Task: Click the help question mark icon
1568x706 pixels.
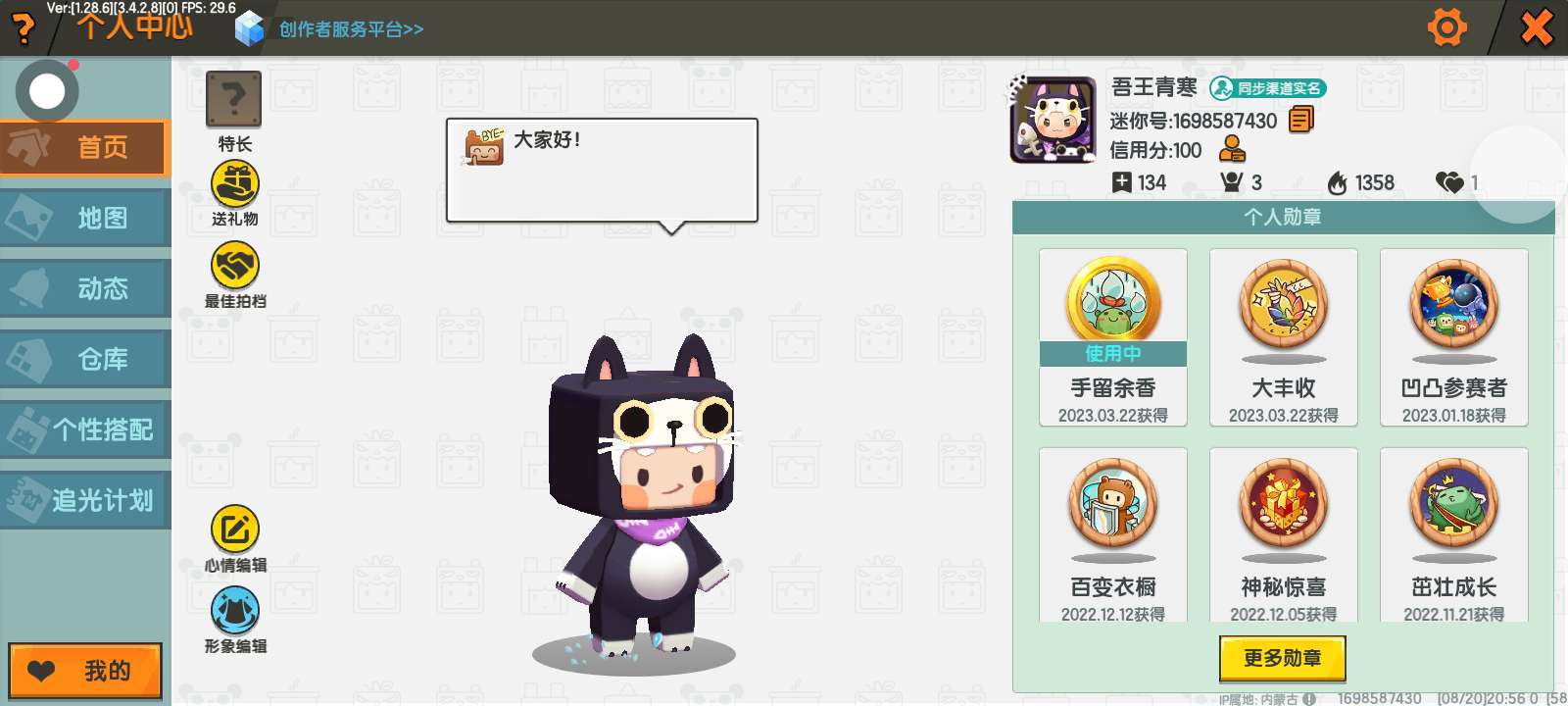Action: pyautogui.click(x=22, y=29)
